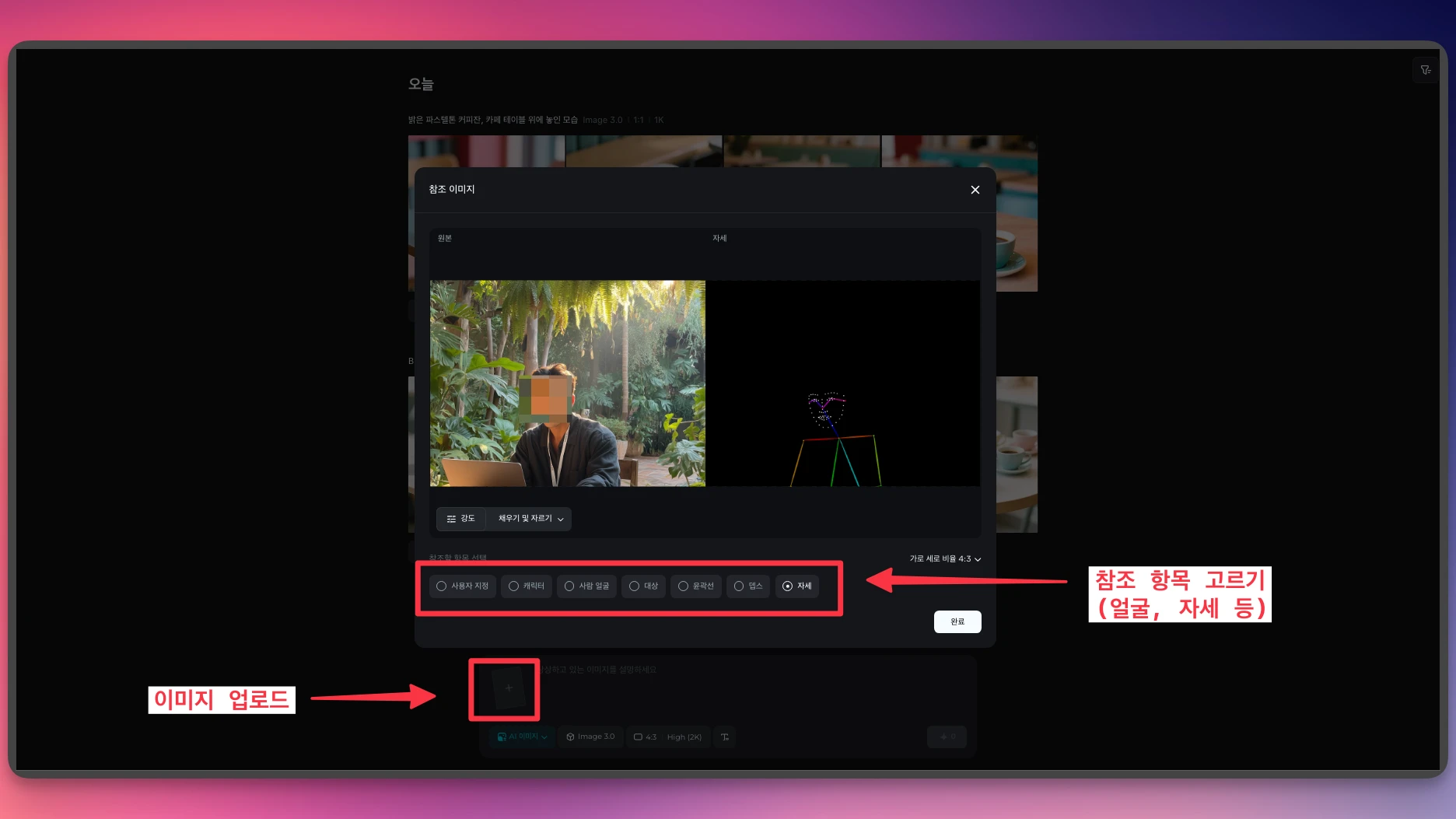Click the original jungle photo preview
1456x819 pixels.
click(x=568, y=383)
